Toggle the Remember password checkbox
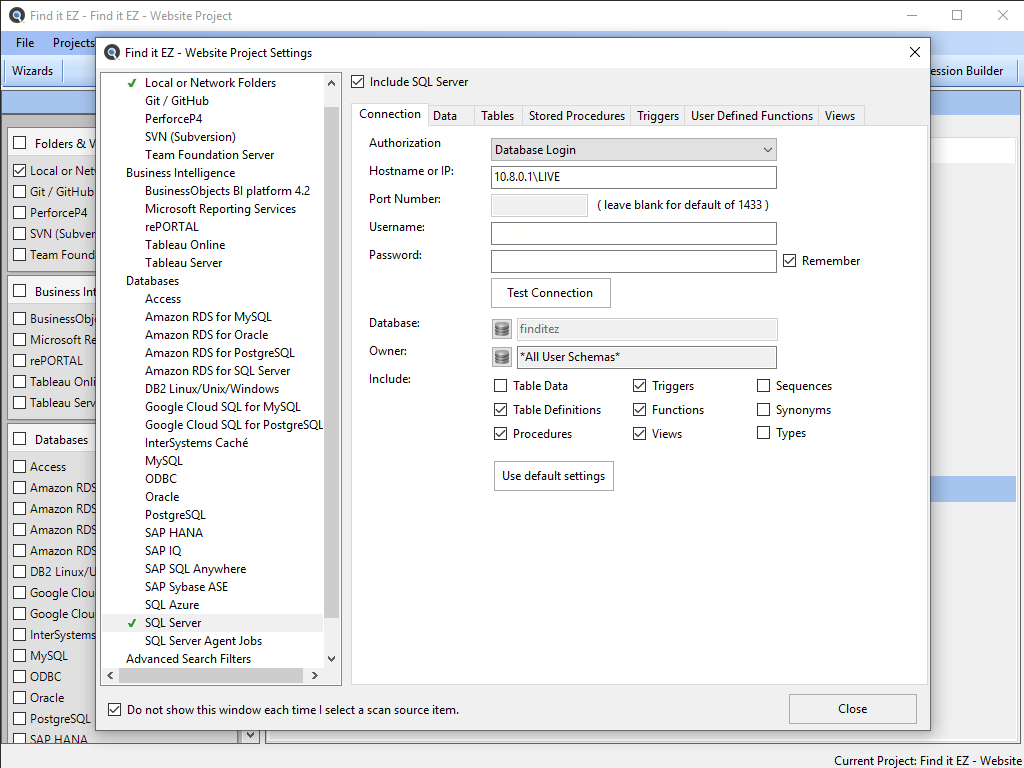 pyautogui.click(x=790, y=261)
